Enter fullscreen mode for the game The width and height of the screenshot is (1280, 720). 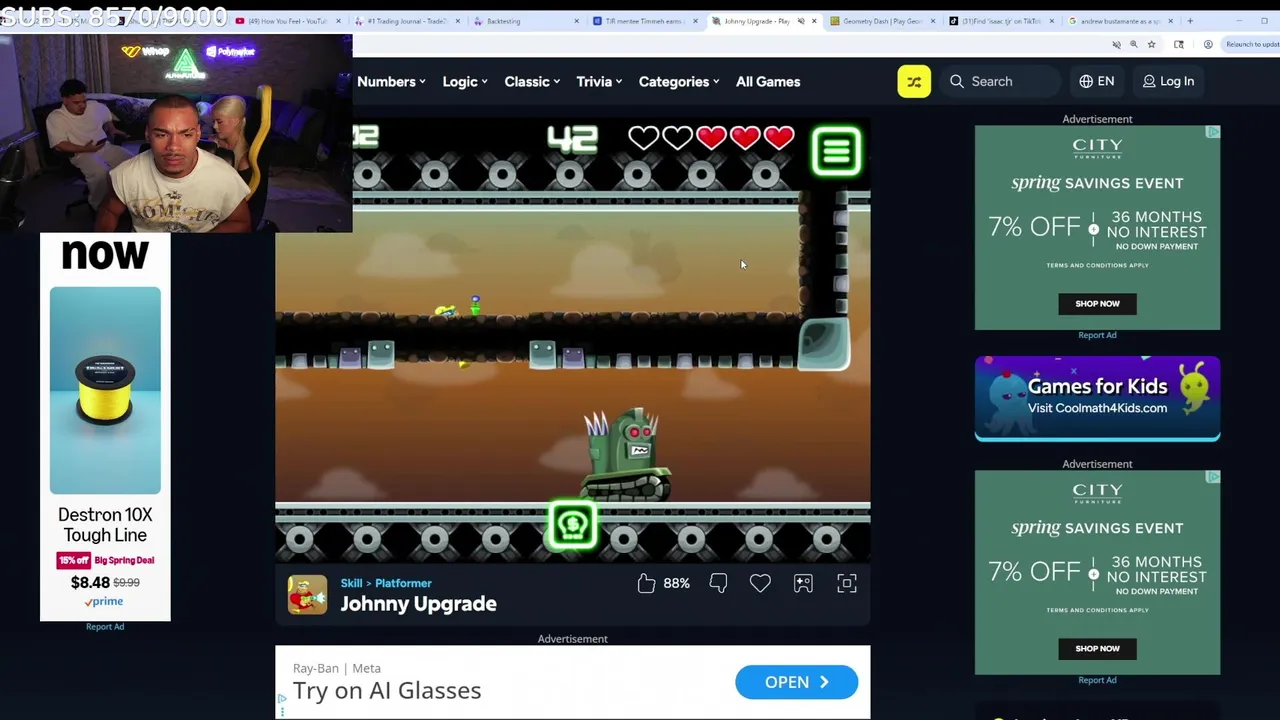847,583
